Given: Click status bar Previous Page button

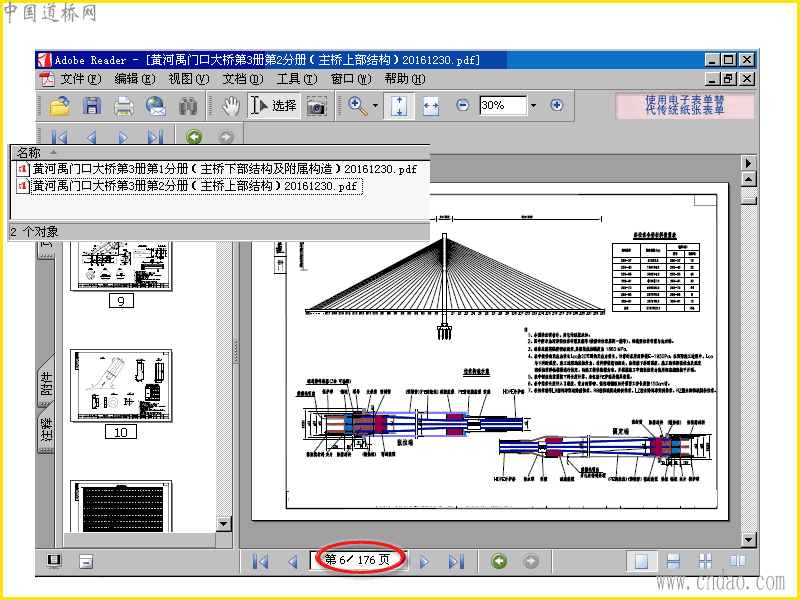Looking at the screenshot, I should [293, 562].
